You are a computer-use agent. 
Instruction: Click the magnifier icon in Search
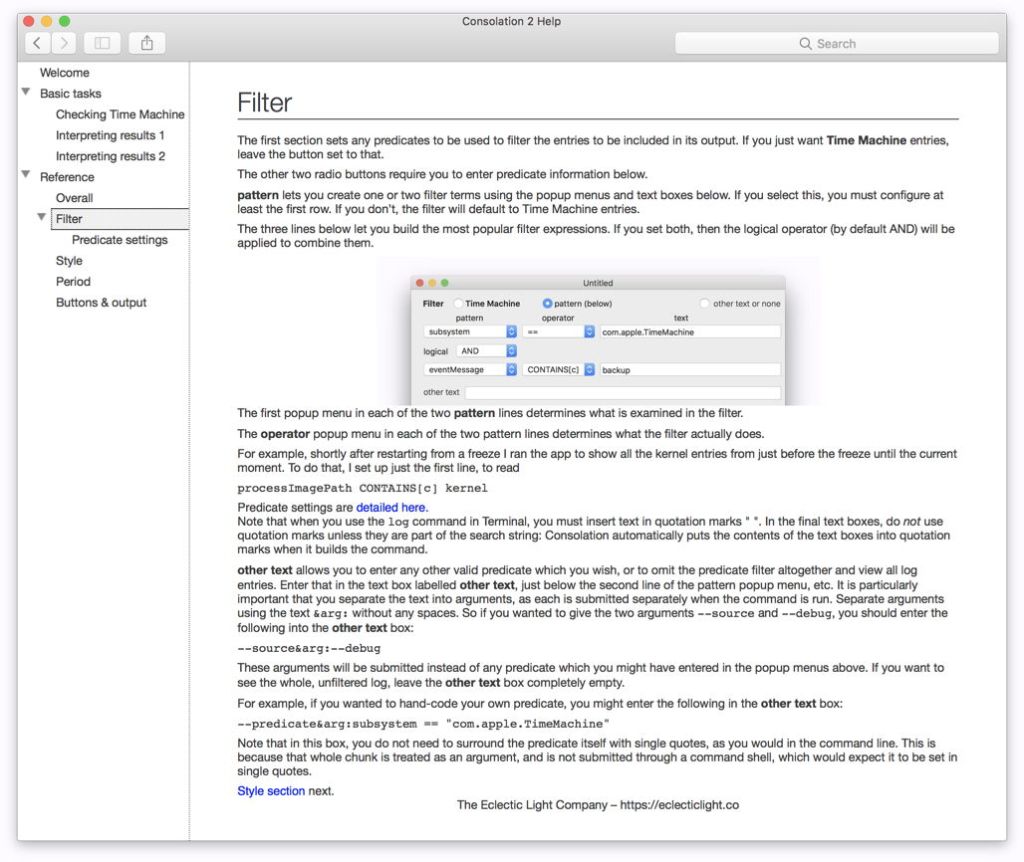click(x=805, y=44)
